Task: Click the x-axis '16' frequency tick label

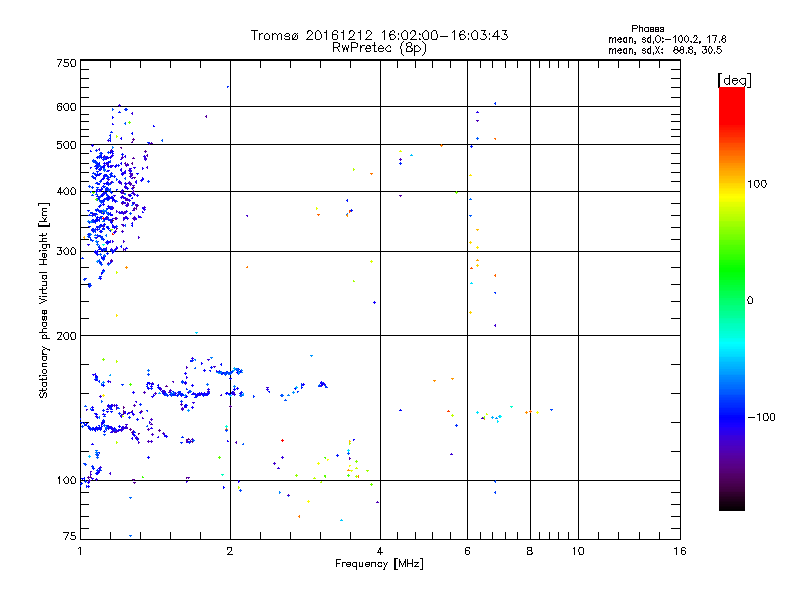Action: point(680,551)
